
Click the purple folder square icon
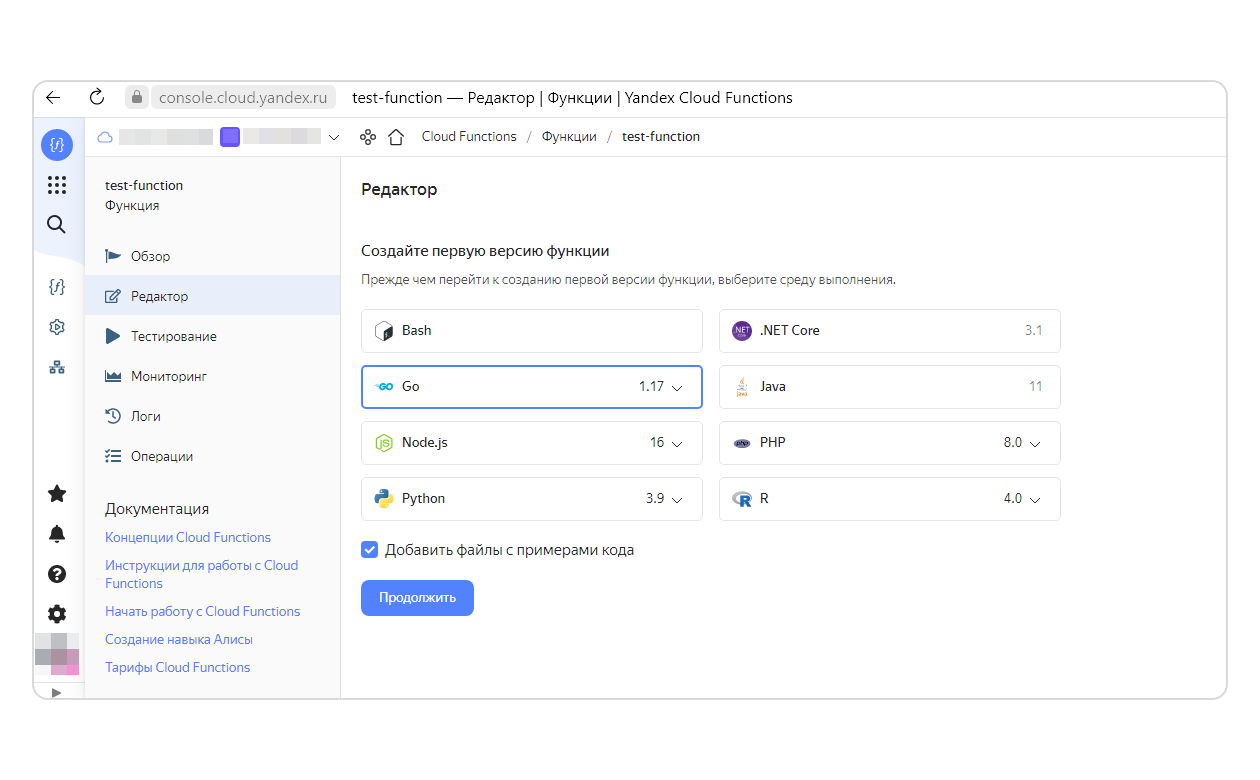point(230,137)
